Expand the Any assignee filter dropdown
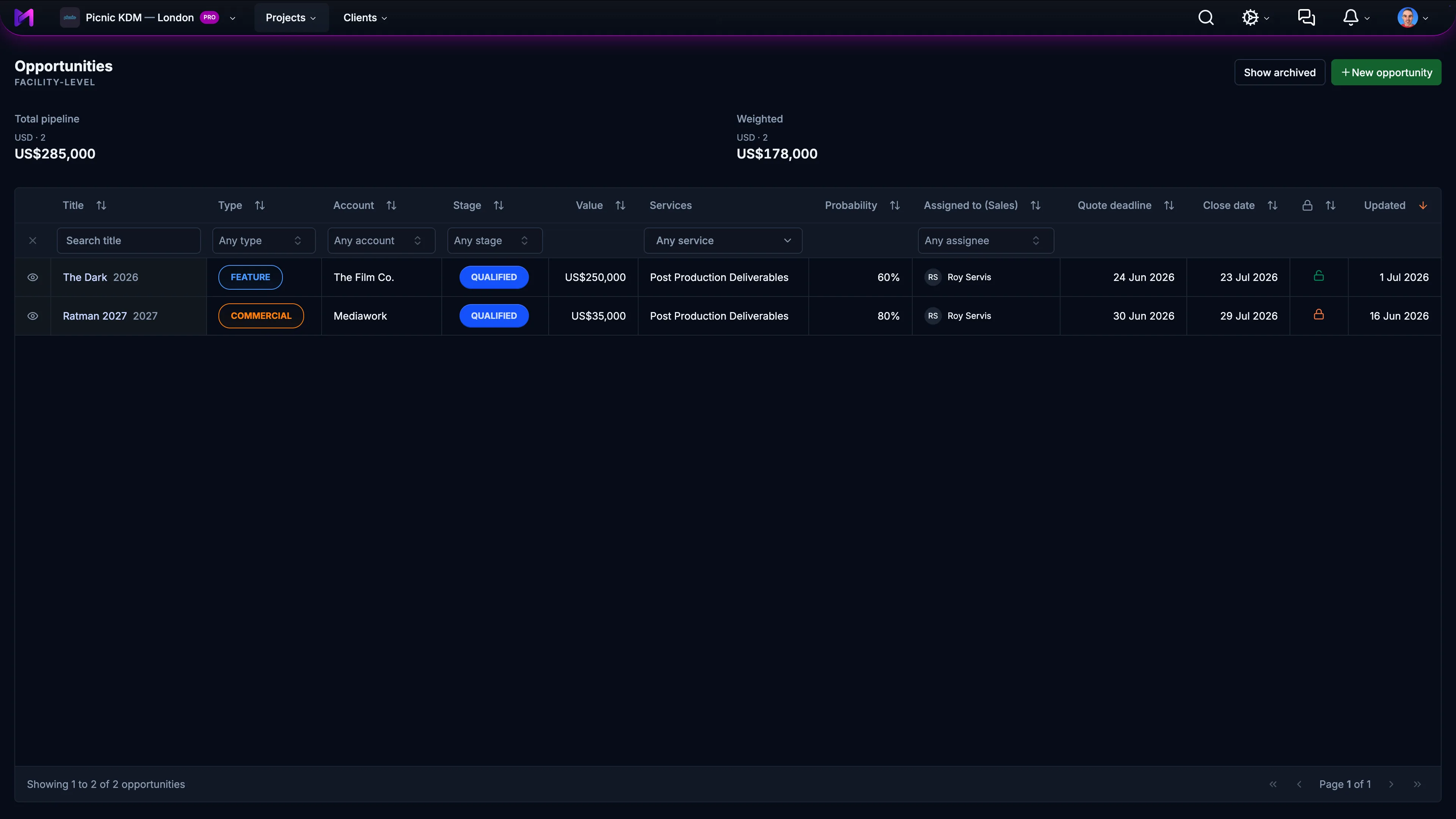1456x819 pixels. point(986,241)
